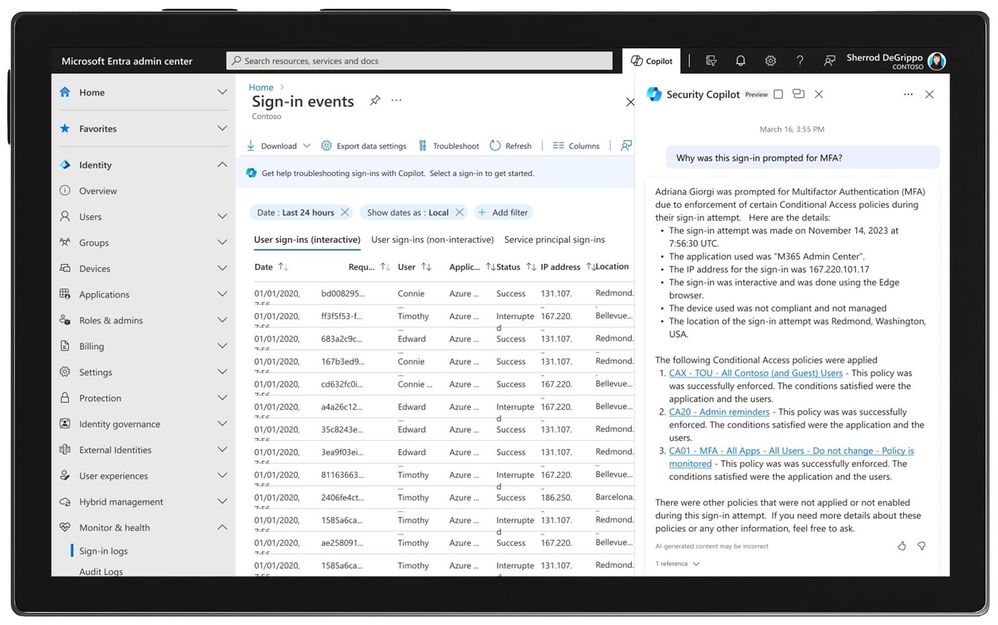Image resolution: width=998 pixels, height=625 pixels.
Task: Remove the Show dates as Local filter
Action: pyautogui.click(x=459, y=212)
